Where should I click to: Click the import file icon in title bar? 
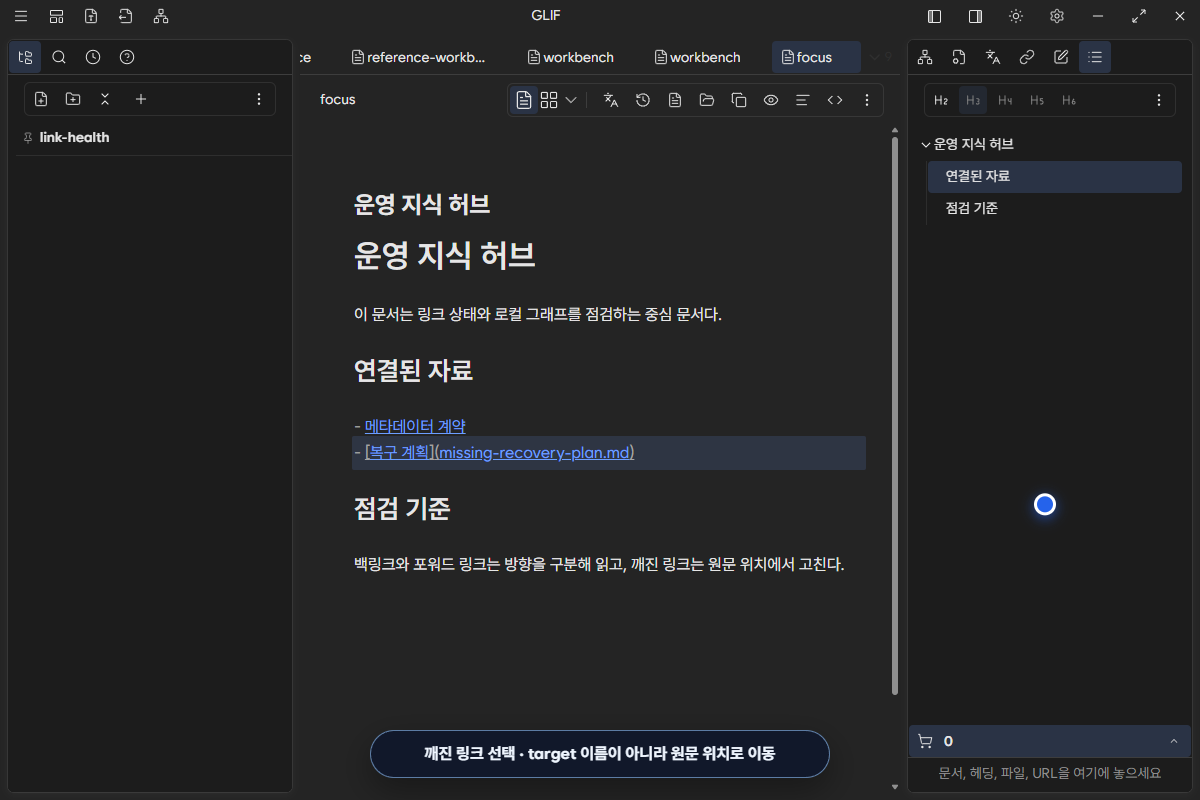coord(125,16)
